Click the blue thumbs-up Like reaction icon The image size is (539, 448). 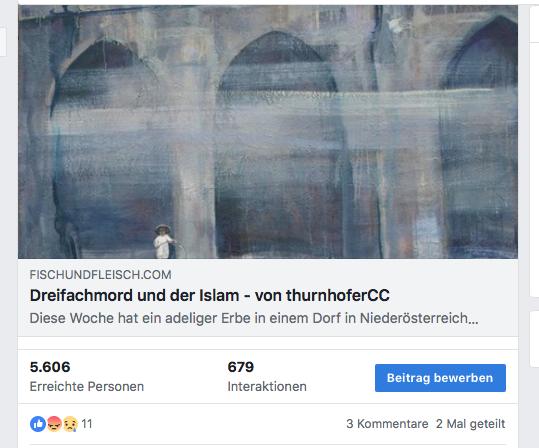(38, 424)
